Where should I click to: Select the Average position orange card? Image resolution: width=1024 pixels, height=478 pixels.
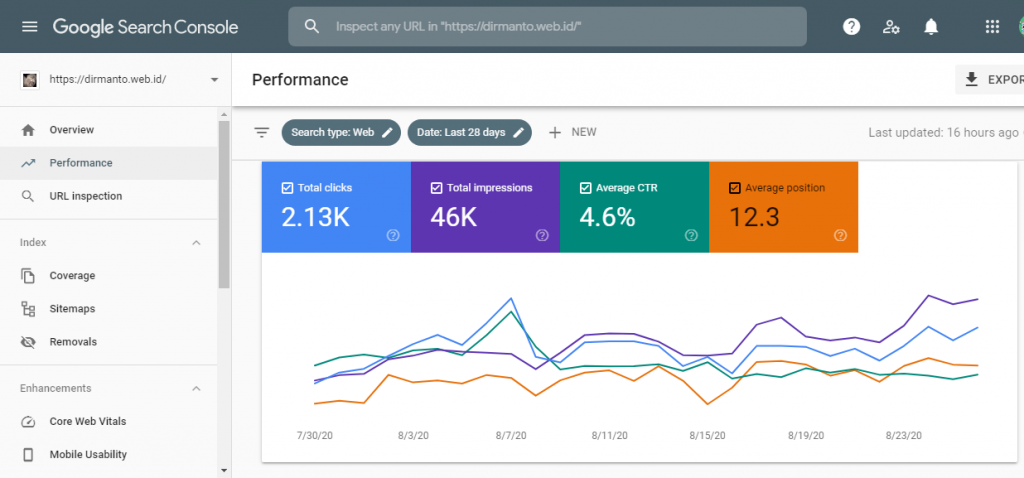[783, 207]
